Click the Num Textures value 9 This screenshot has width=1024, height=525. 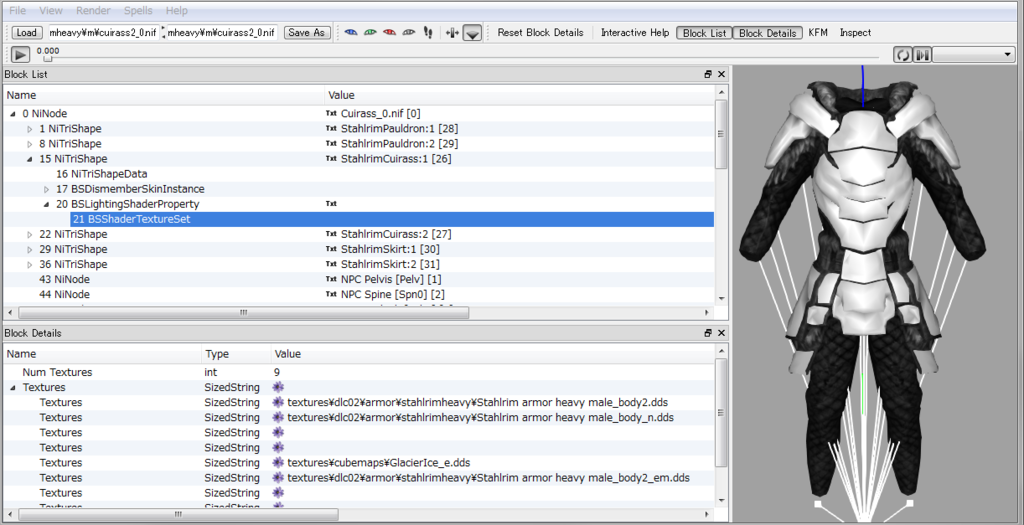(277, 372)
